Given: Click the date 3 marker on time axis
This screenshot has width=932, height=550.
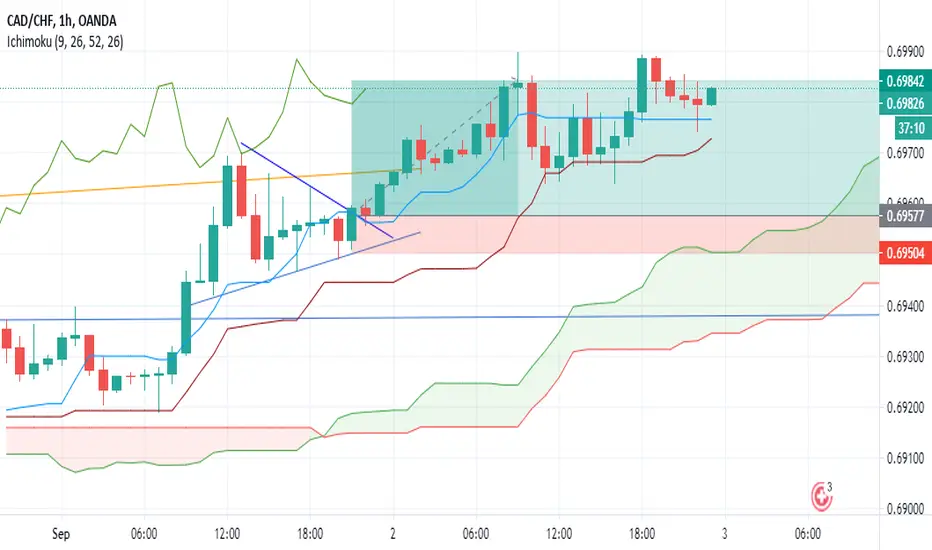Looking at the screenshot, I should point(724,533).
